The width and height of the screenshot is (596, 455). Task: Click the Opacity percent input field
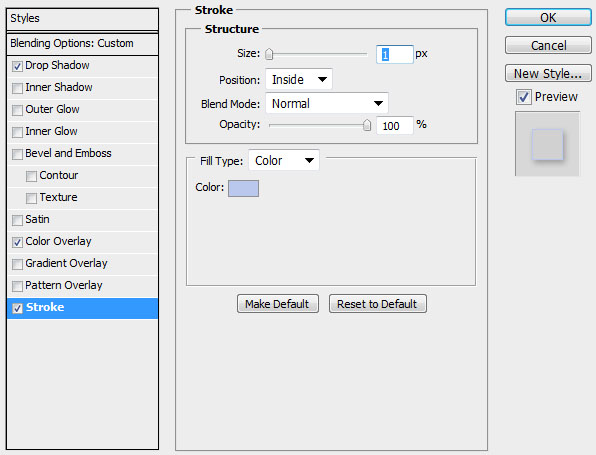click(395, 125)
